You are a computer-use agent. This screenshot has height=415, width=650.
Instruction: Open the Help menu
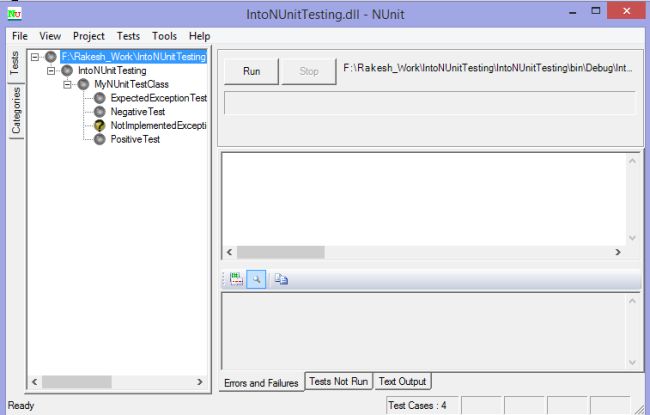pos(199,36)
